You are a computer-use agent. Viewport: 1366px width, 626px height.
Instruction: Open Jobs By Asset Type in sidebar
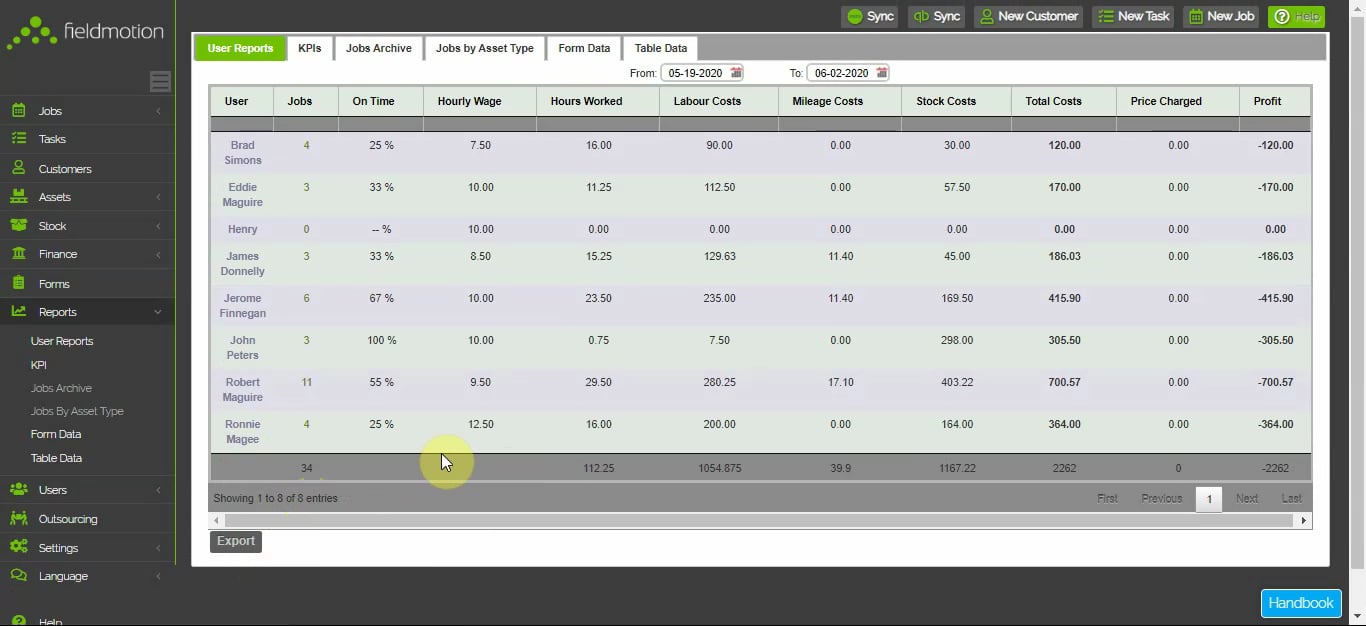point(77,411)
